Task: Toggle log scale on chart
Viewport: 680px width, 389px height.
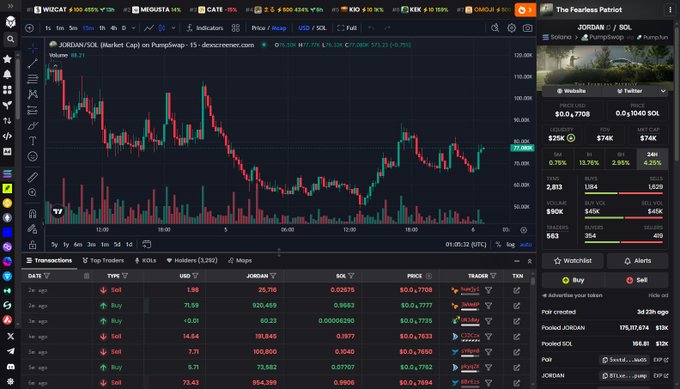Action: coord(510,245)
